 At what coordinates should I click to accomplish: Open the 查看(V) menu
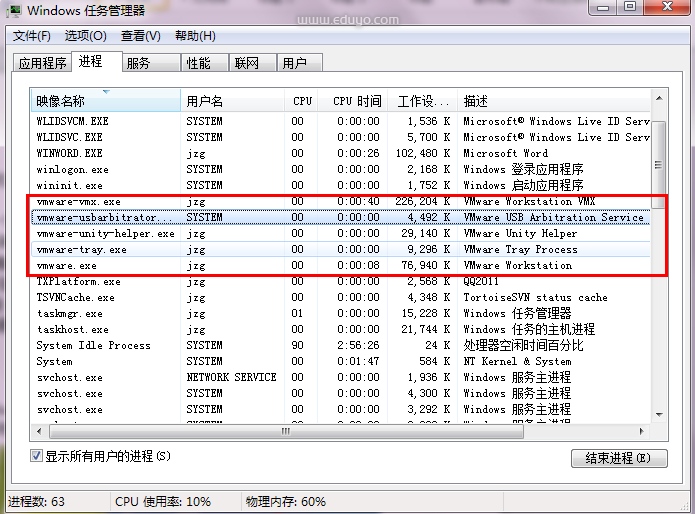tap(140, 36)
